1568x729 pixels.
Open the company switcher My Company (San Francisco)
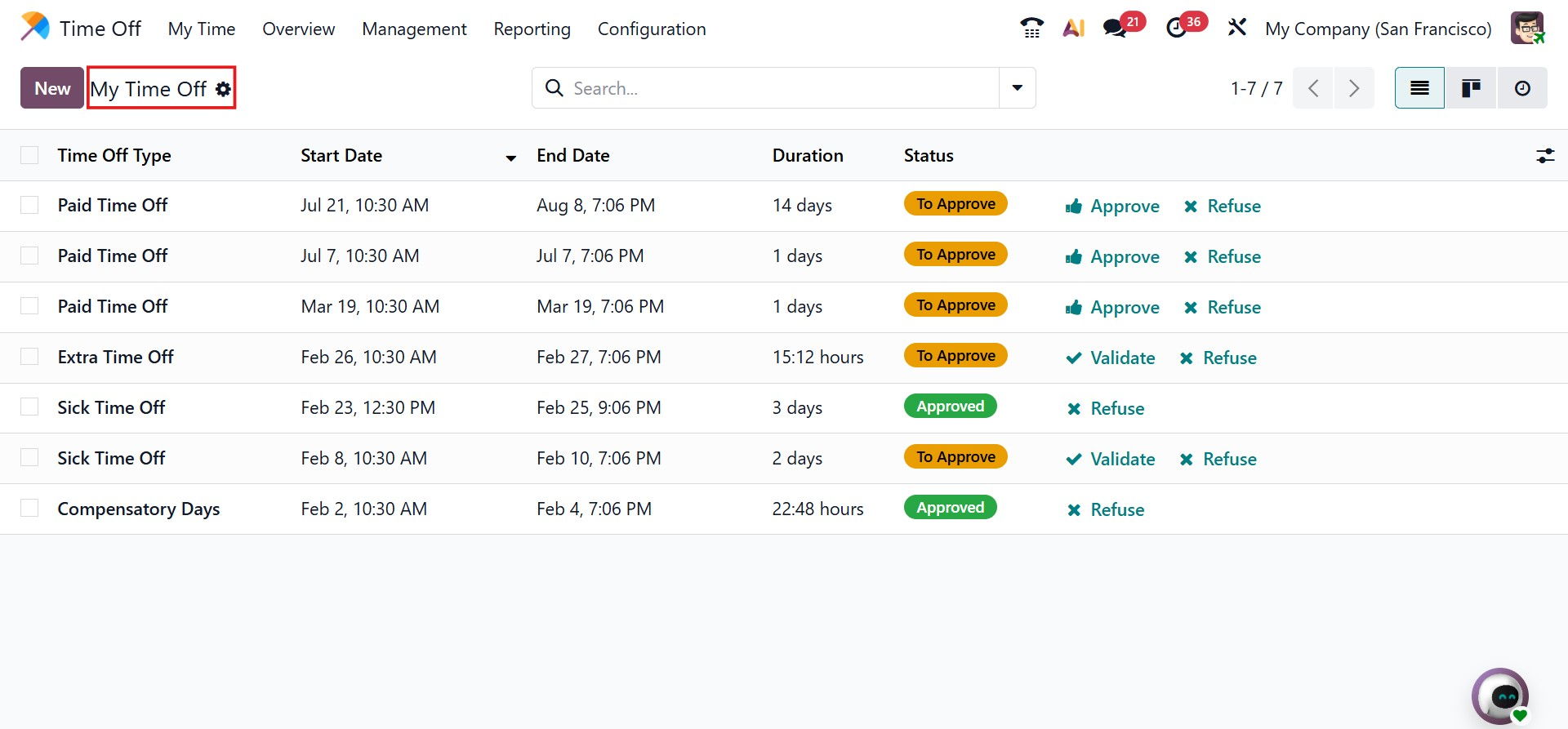click(x=1378, y=29)
